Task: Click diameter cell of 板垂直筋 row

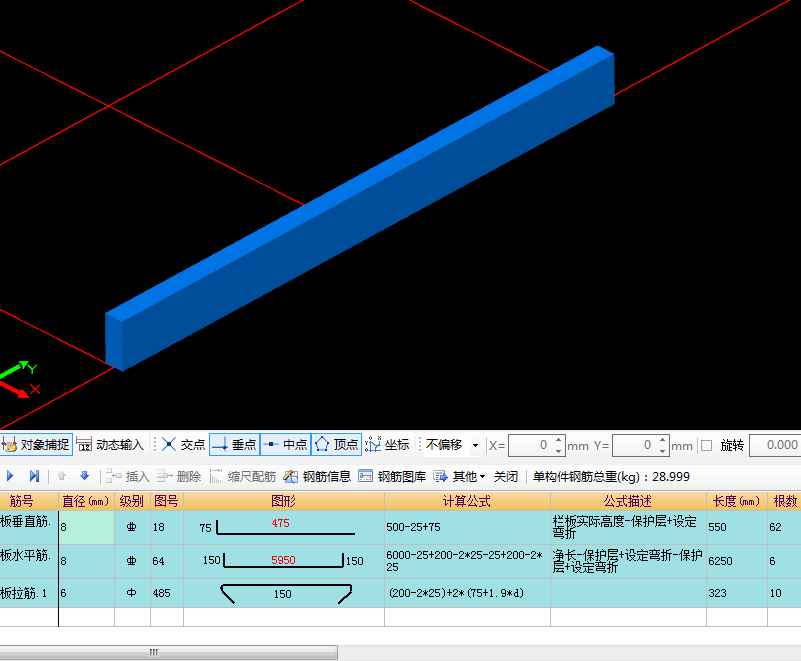Action: coord(86,527)
